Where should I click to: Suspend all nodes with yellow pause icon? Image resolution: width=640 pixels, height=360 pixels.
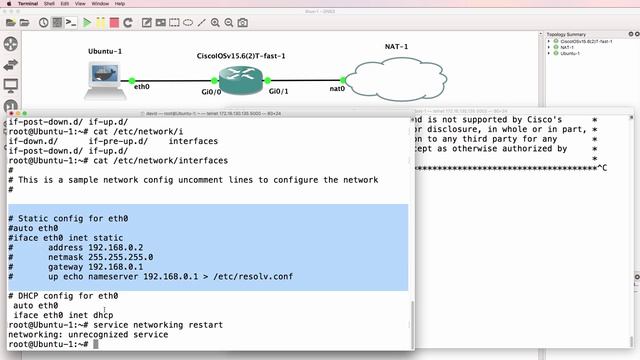point(100,22)
